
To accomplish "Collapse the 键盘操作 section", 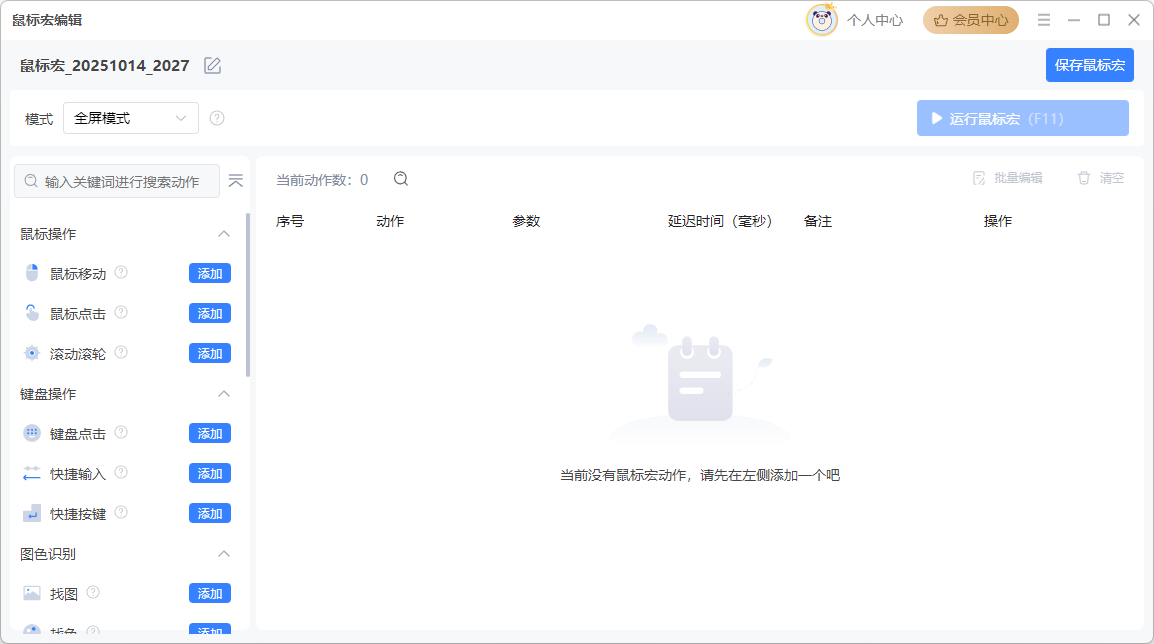I will [x=224, y=394].
